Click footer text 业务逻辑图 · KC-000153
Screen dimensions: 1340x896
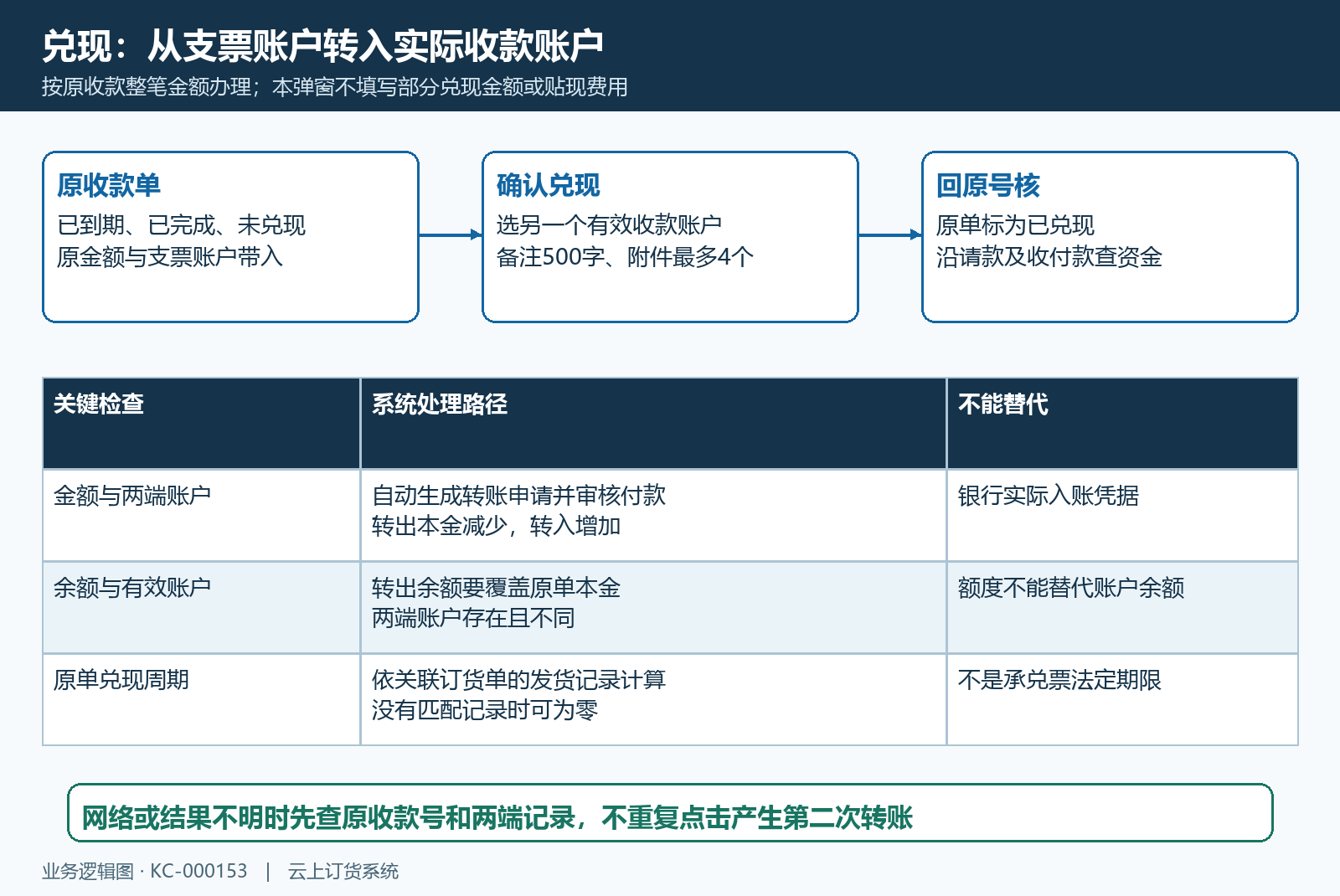pos(145,871)
